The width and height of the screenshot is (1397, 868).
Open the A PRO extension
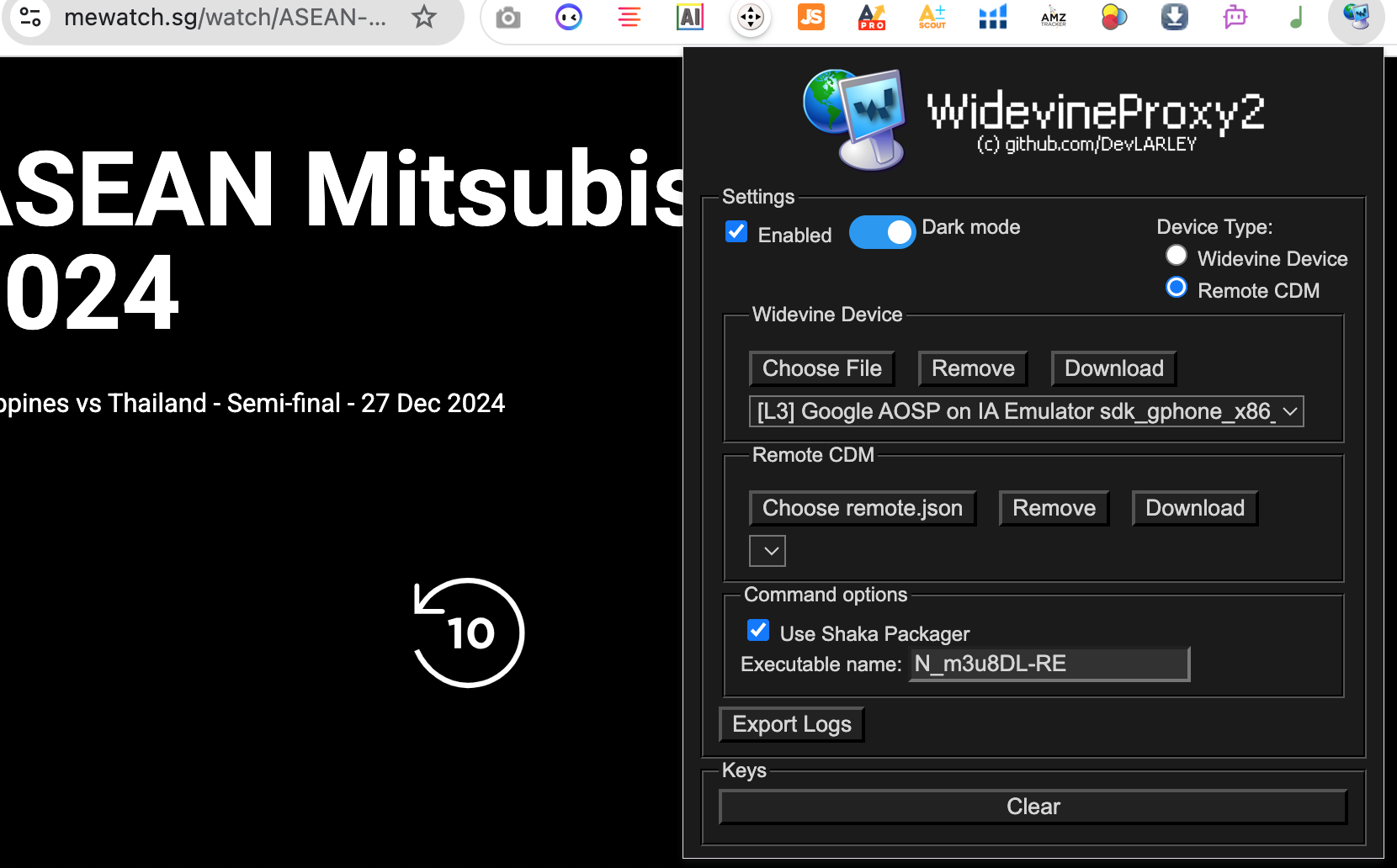(x=872, y=17)
